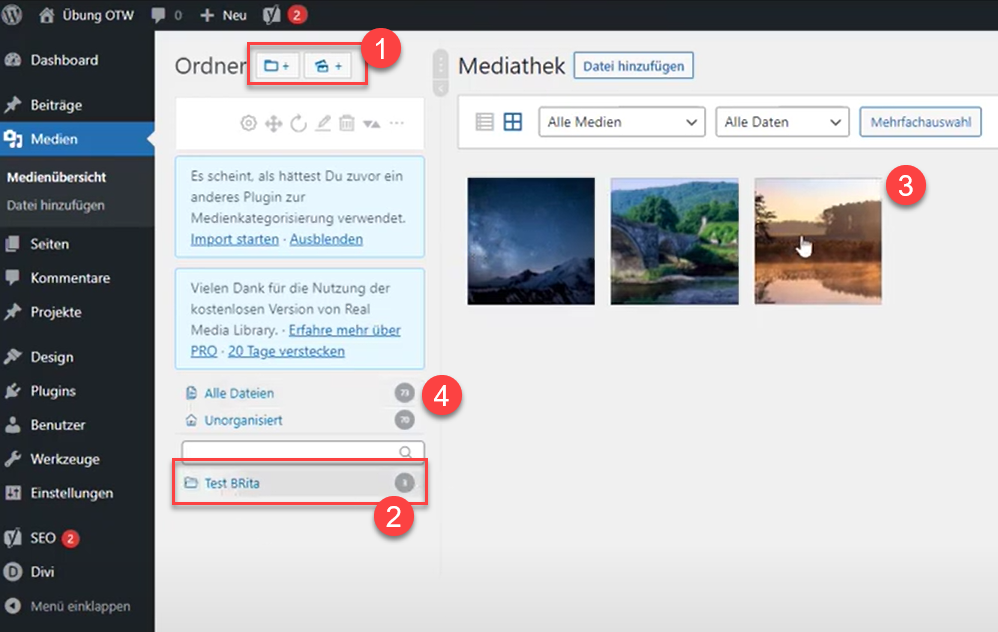Collapse the folder sidebar with arrow handle
This screenshot has height=632, width=998.
pyautogui.click(x=440, y=89)
